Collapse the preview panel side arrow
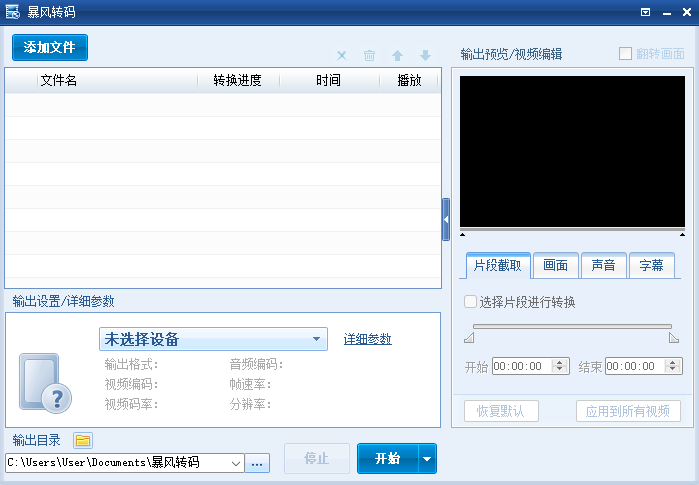Image resolution: width=699 pixels, height=485 pixels. (x=446, y=219)
